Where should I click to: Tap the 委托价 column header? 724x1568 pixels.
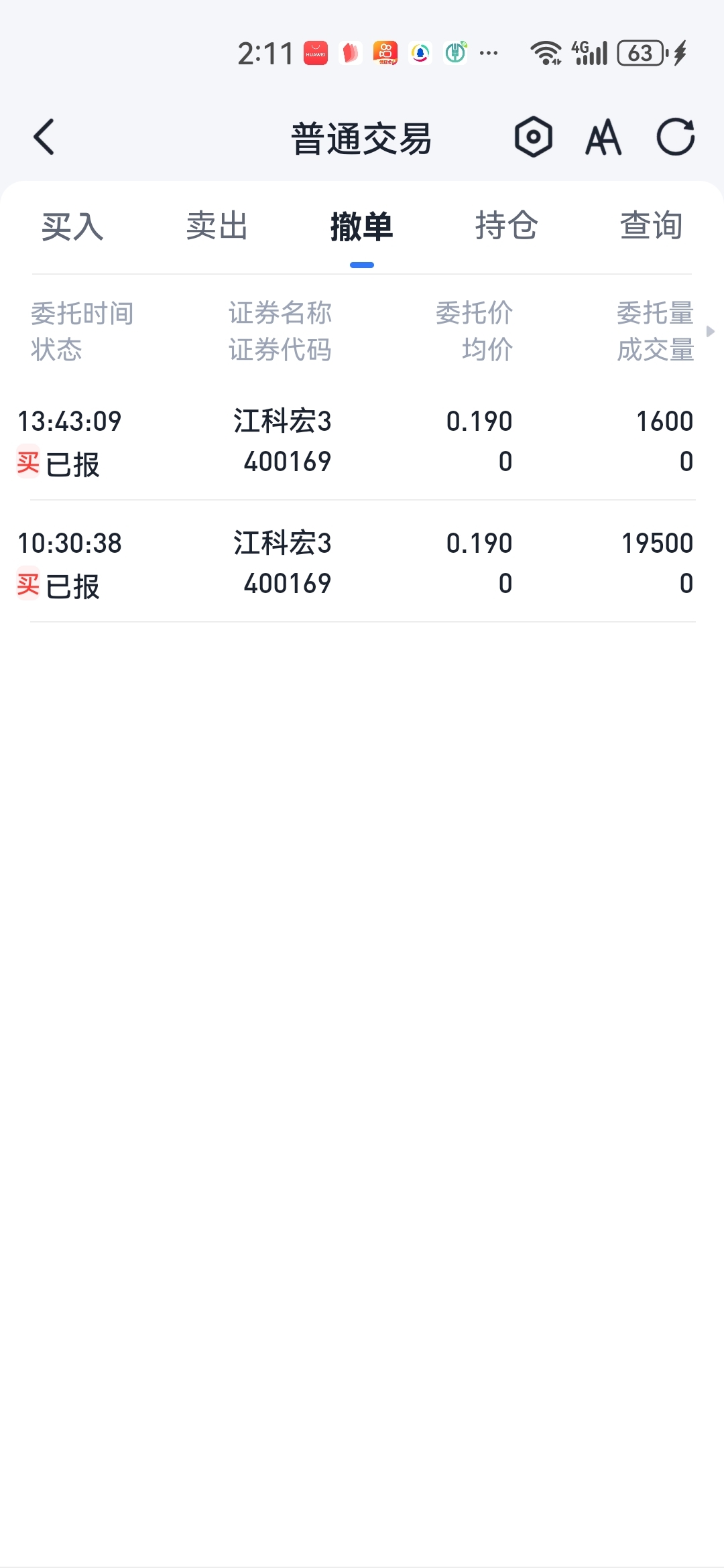pos(474,313)
